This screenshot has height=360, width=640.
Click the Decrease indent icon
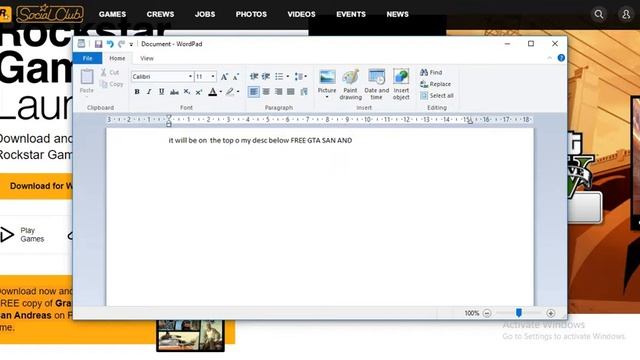coord(254,76)
